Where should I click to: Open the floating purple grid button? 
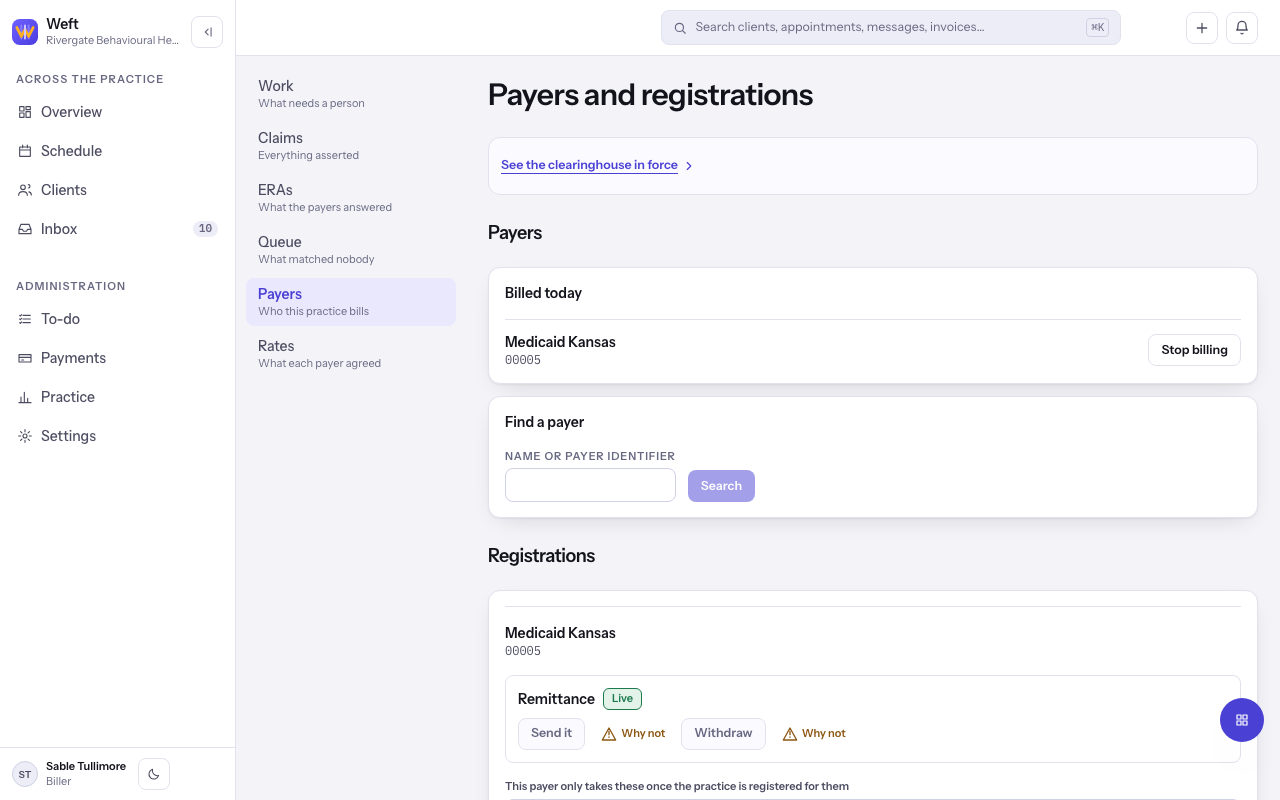pyautogui.click(x=1242, y=720)
